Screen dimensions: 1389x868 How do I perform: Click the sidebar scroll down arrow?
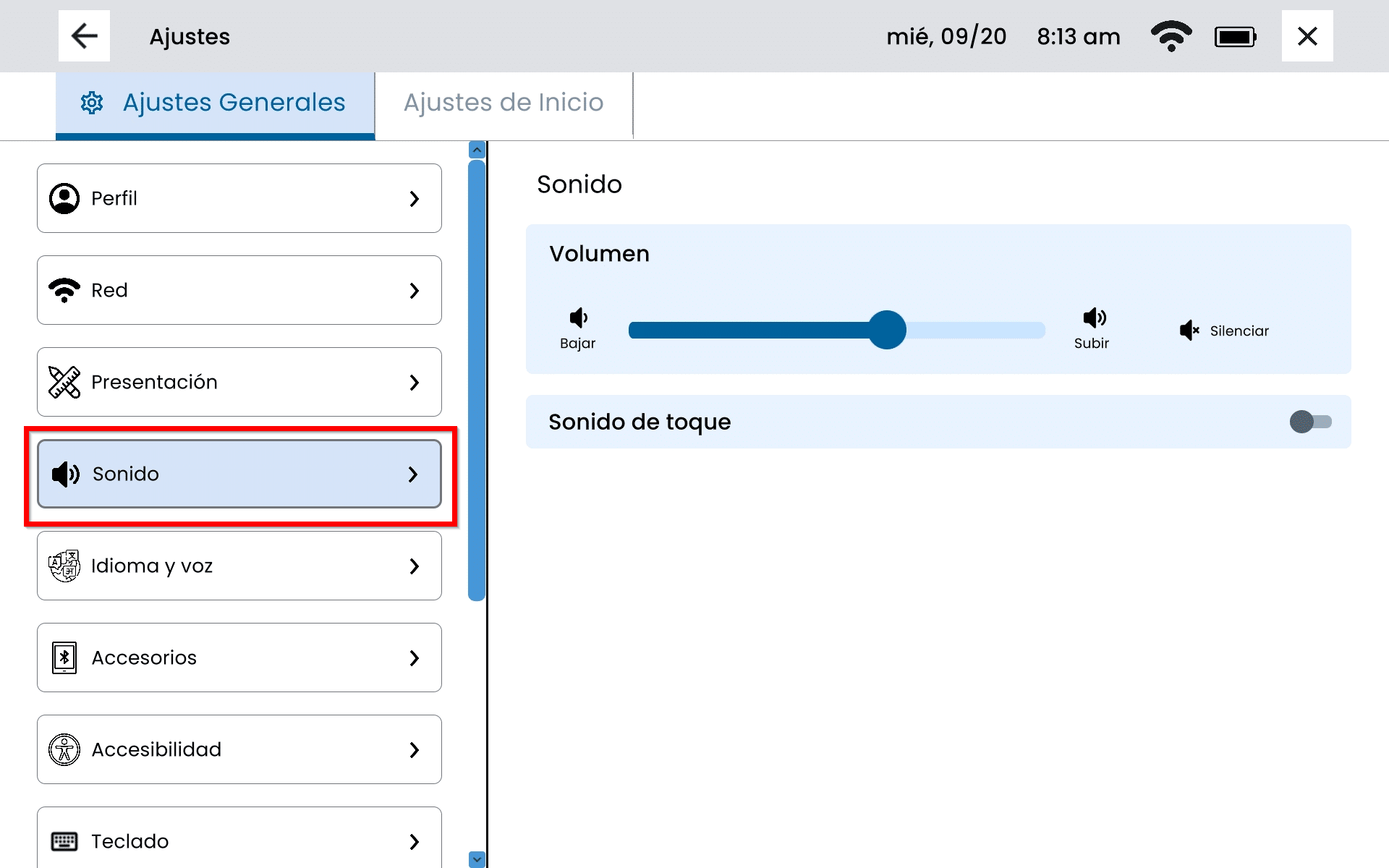[477, 859]
